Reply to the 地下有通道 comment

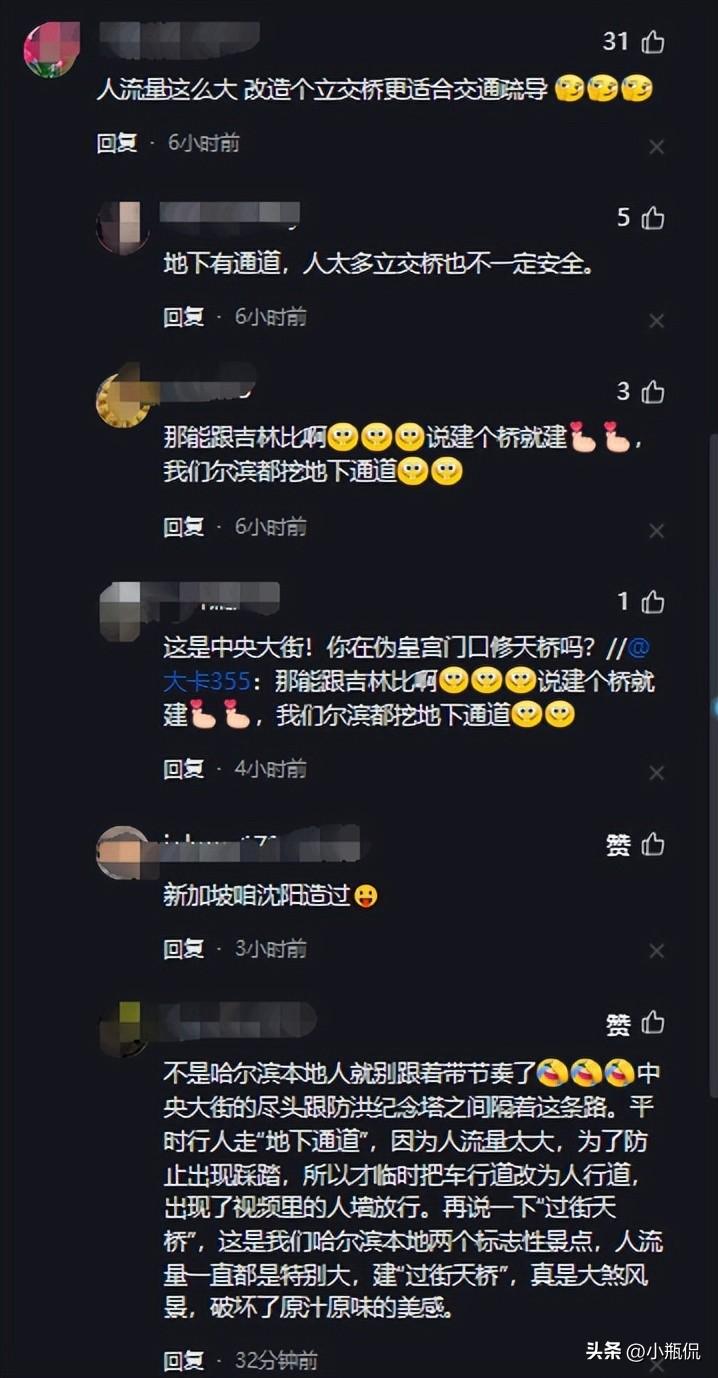point(184,317)
